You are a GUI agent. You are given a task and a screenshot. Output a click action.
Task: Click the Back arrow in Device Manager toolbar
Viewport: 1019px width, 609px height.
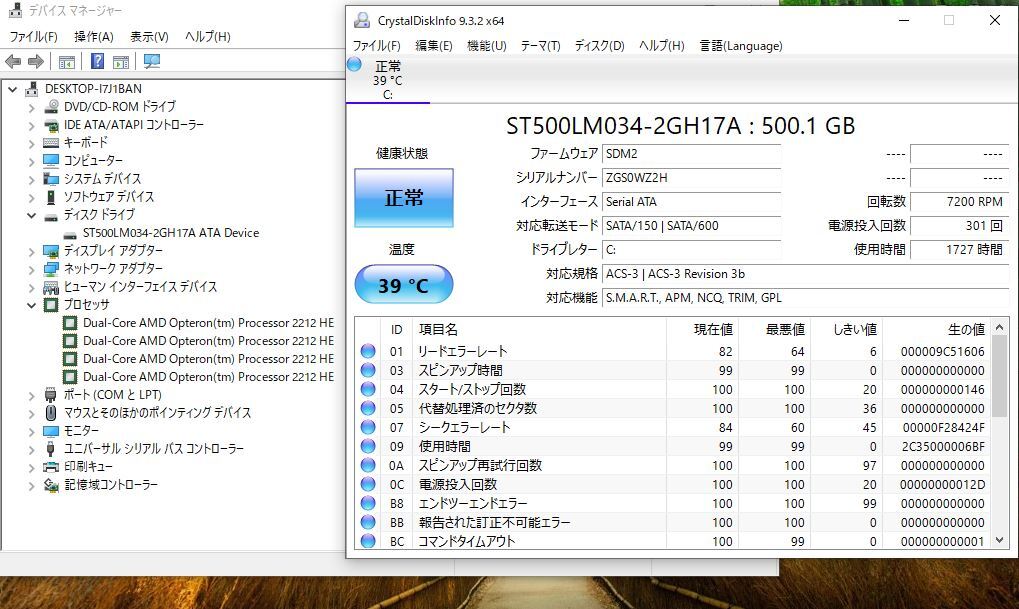pos(13,62)
